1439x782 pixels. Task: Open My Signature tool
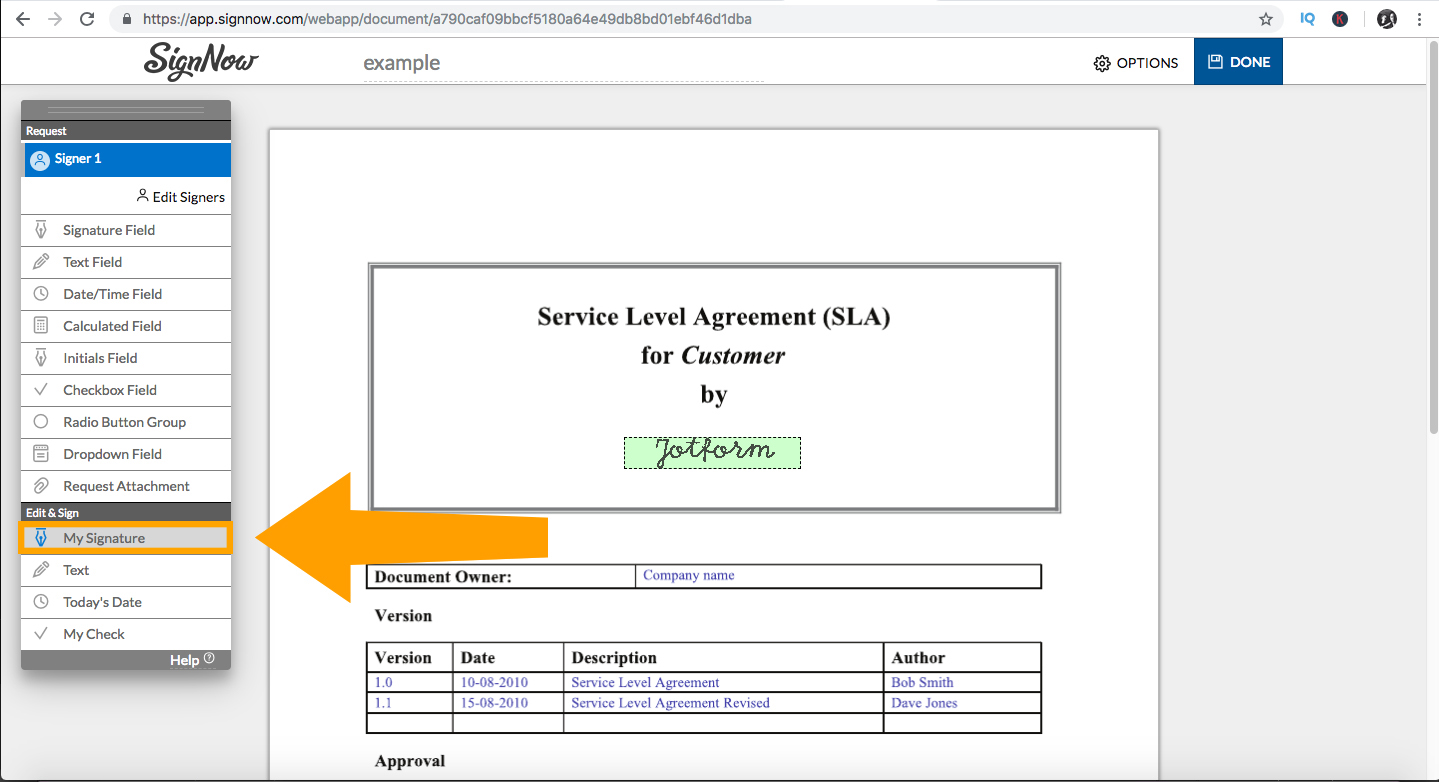coord(126,538)
